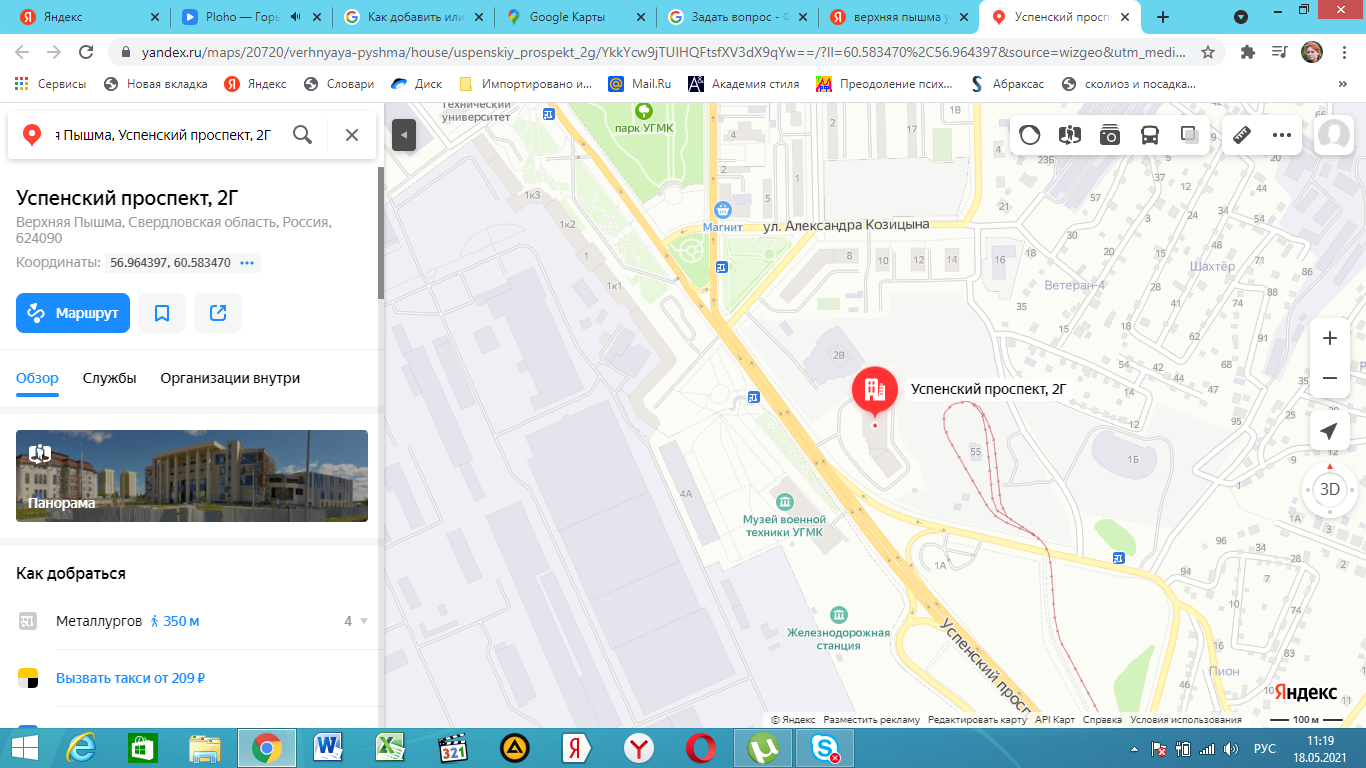Viewport: 1366px width, 768px height.
Task: Click the search magnifier in the Yandex Maps search box
Action: 302,134
